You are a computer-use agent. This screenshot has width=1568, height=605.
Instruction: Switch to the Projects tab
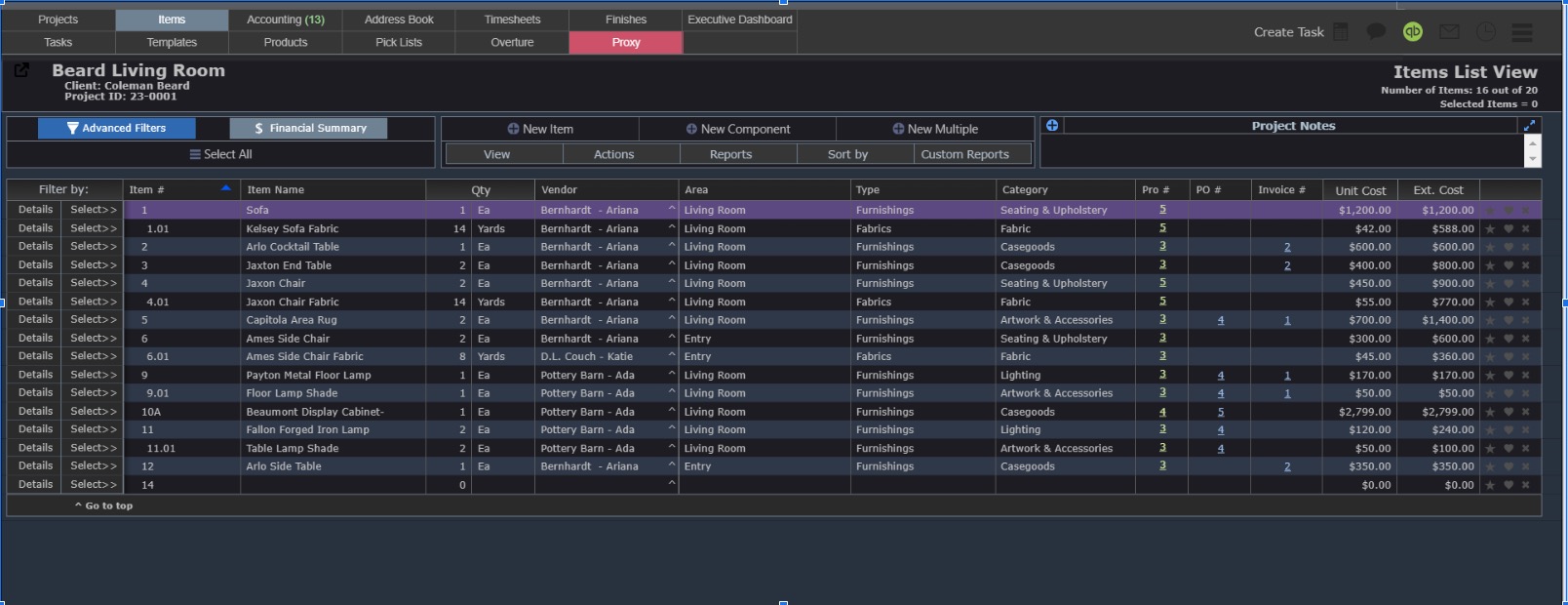58,20
